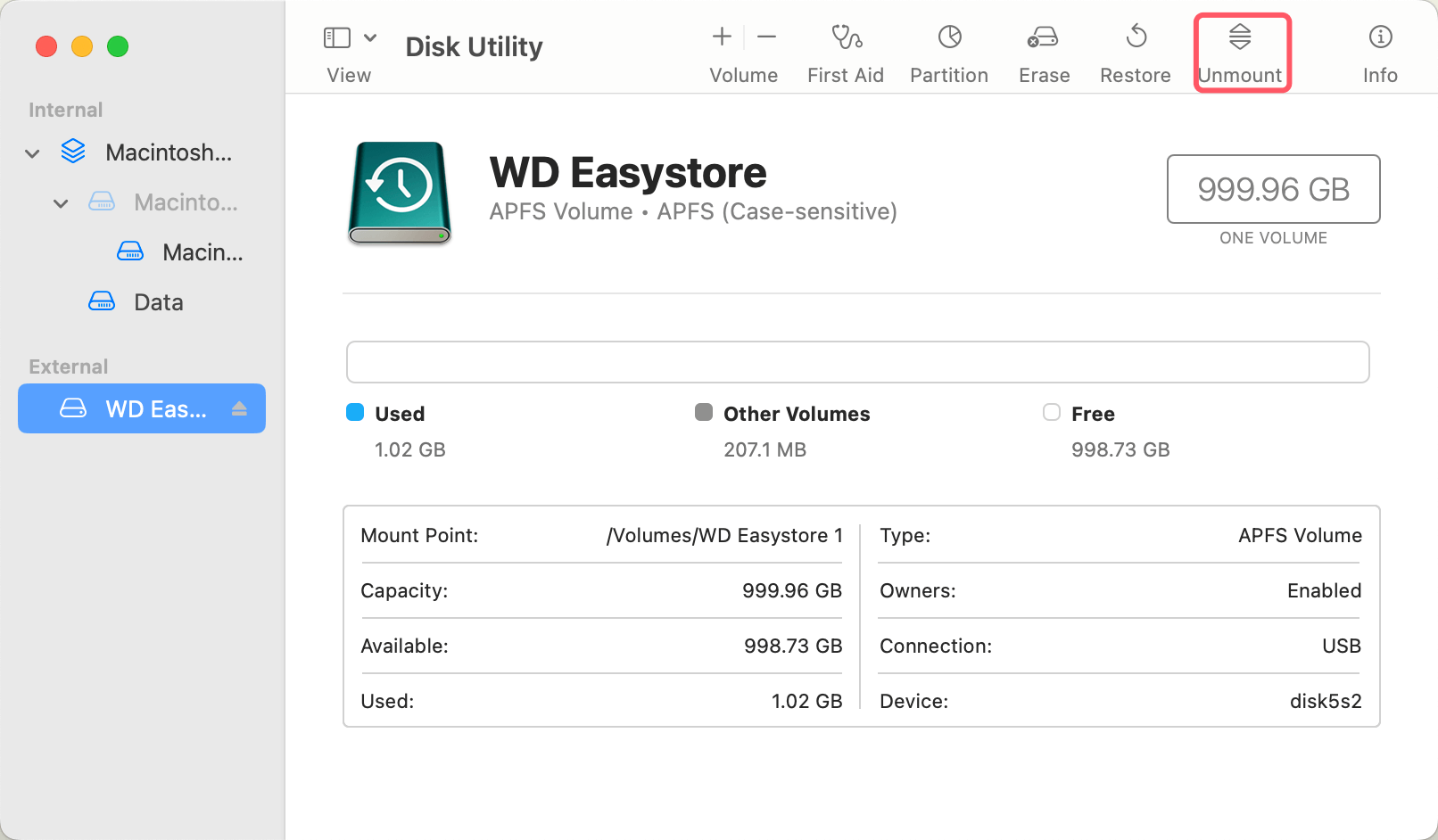Select the innermost Macin... snapshot volume
The height and width of the screenshot is (840, 1438).
pyautogui.click(x=202, y=252)
